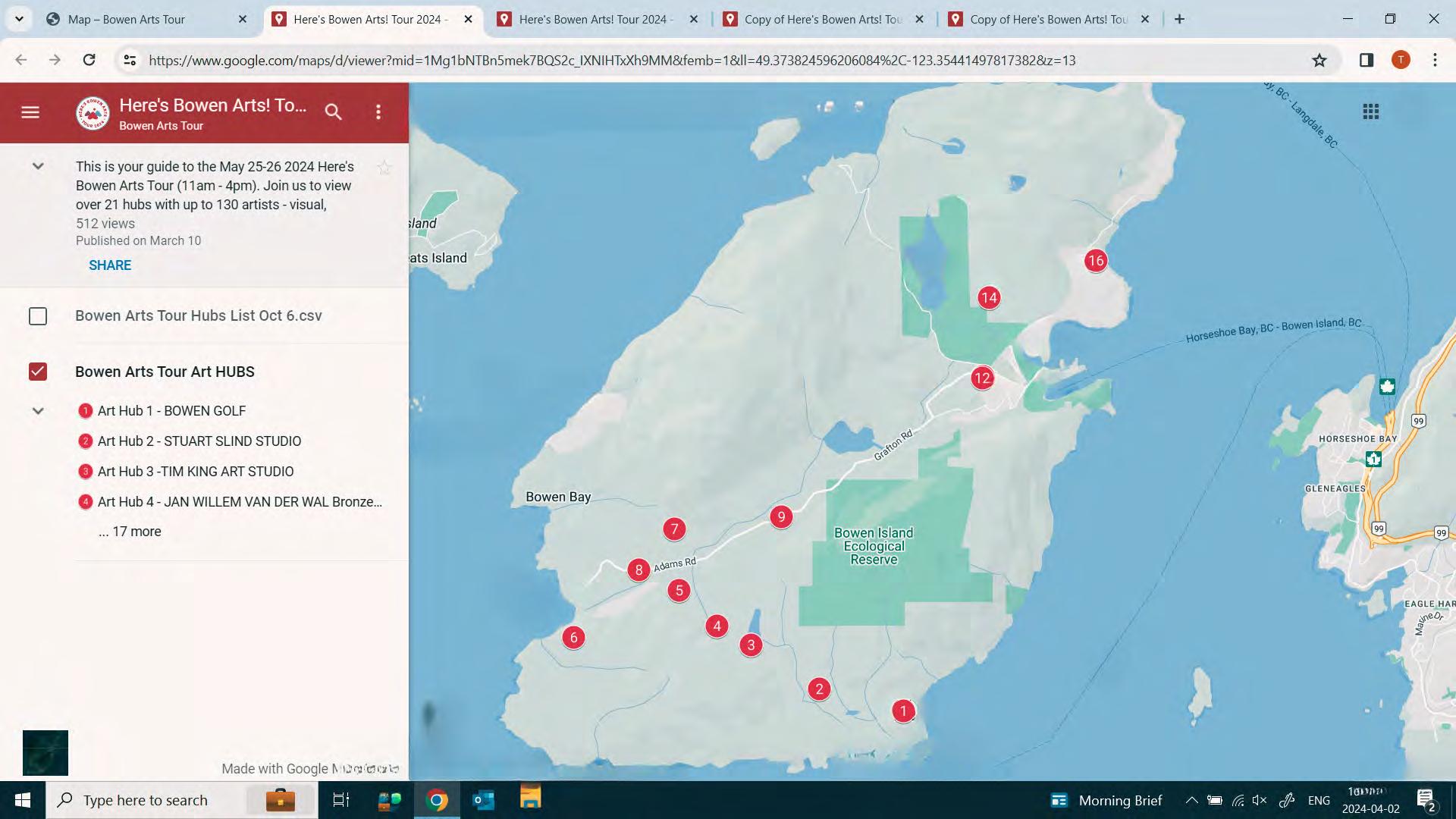Collapse the Art HUBS list chevron
This screenshot has height=819, width=1456.
click(x=38, y=411)
